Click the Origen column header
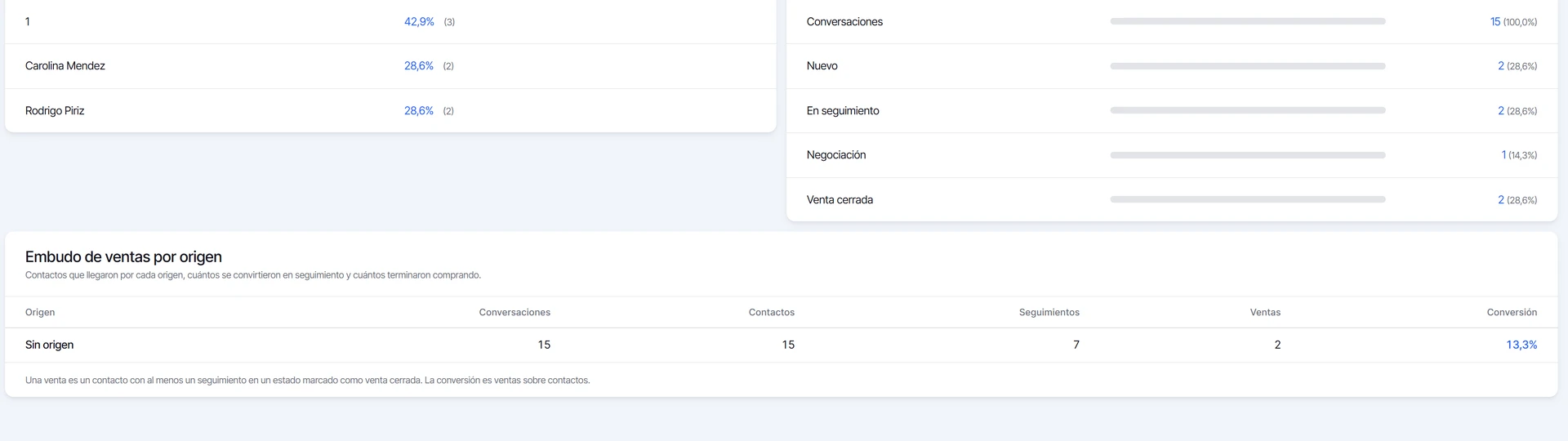 pos(40,313)
